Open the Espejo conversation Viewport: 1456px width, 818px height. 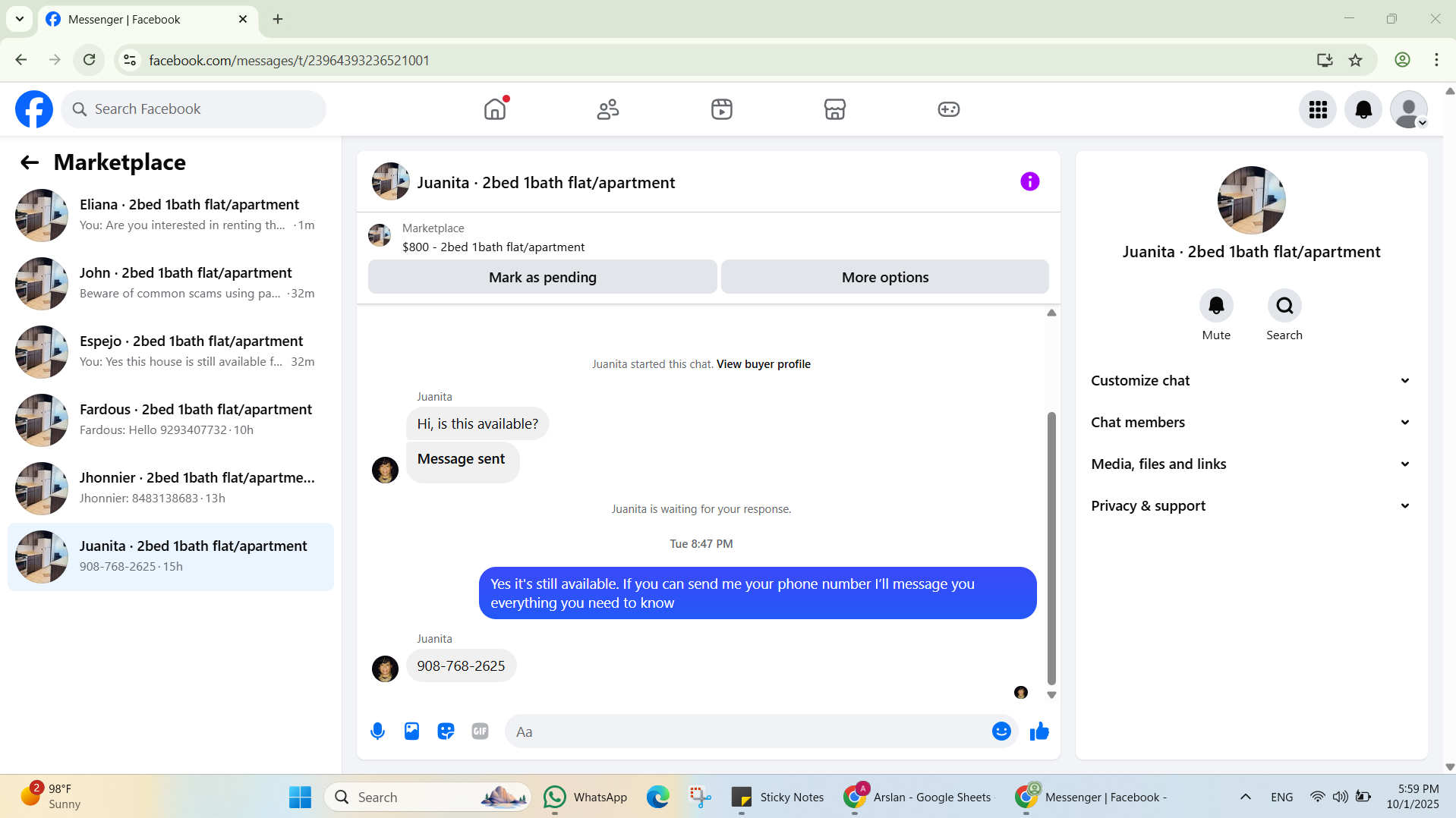tap(171, 352)
